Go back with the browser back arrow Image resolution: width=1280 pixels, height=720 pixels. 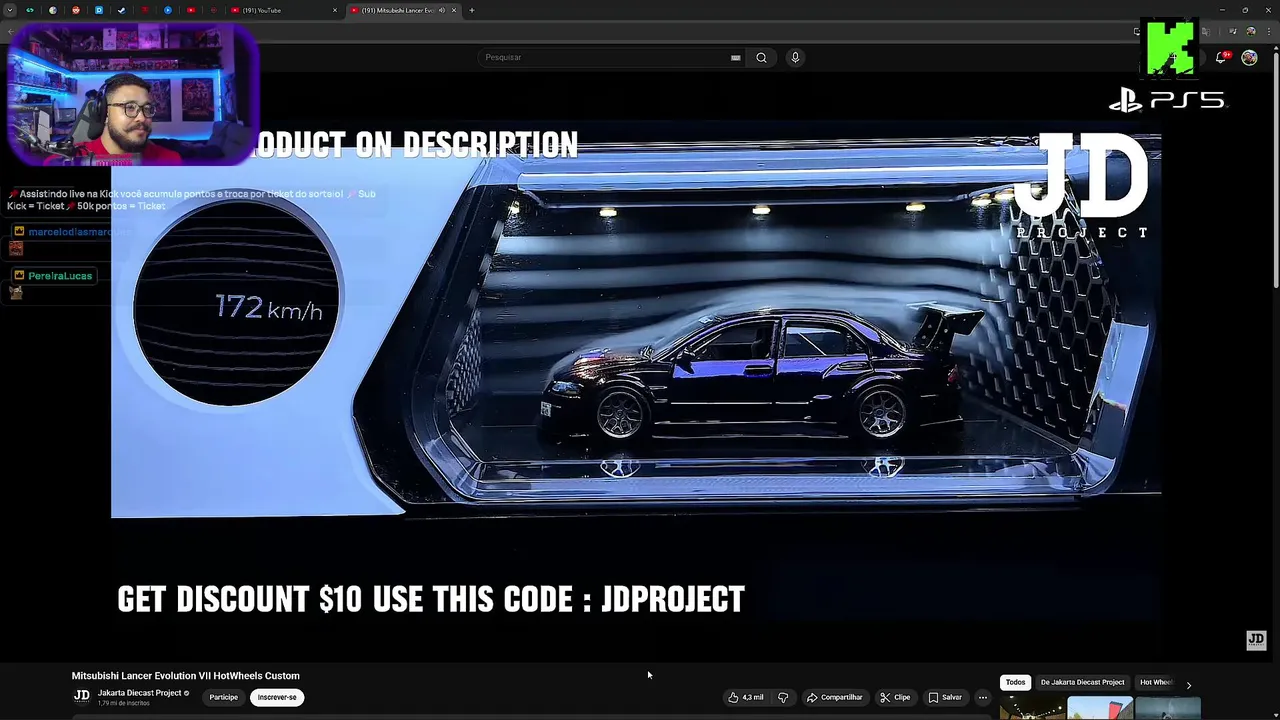click(x=10, y=31)
